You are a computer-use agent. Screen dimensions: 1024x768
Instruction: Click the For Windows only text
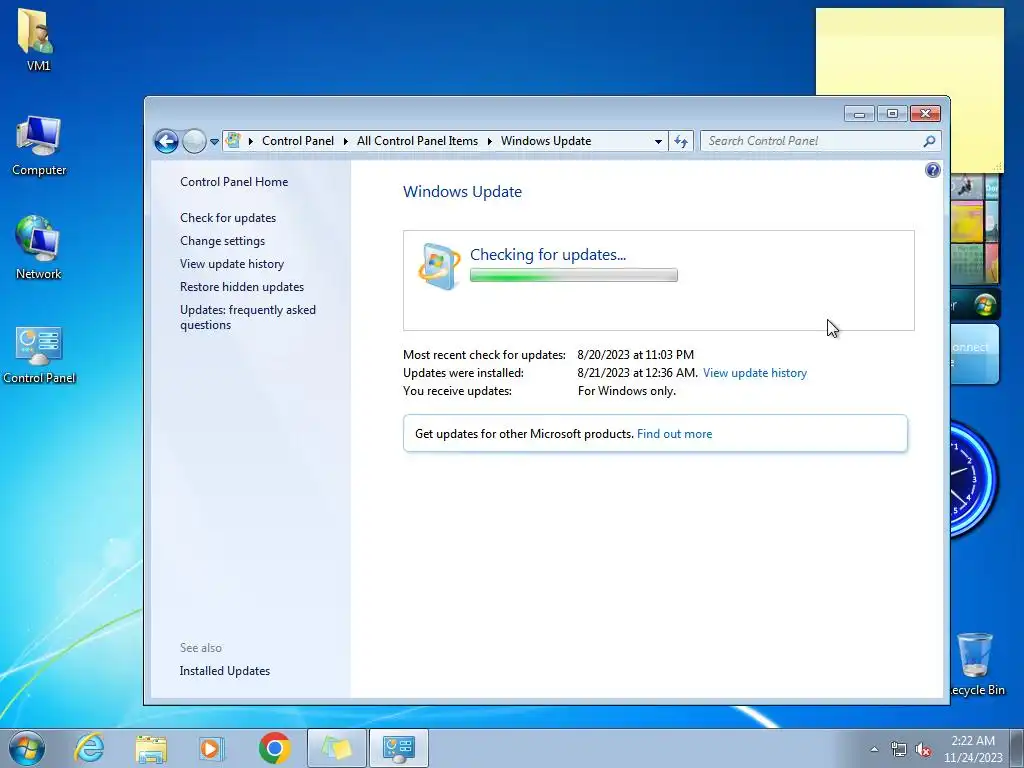626,391
